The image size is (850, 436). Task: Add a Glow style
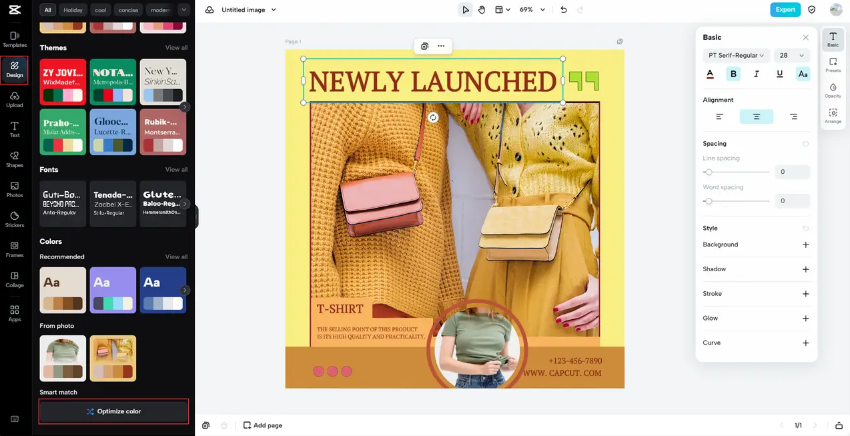[x=806, y=318]
